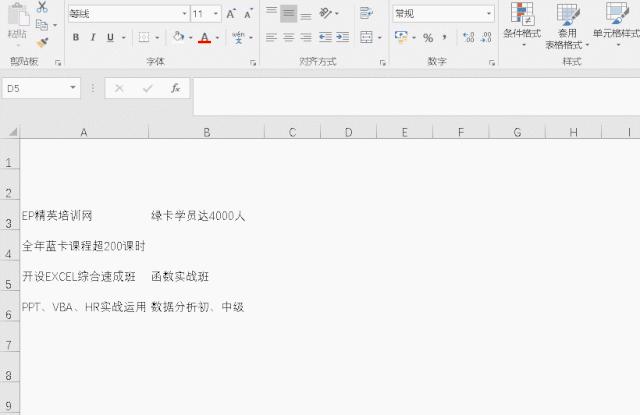Open 条件格式 conditional formatting
Viewport: 640px width, 415px height.
click(x=522, y=24)
